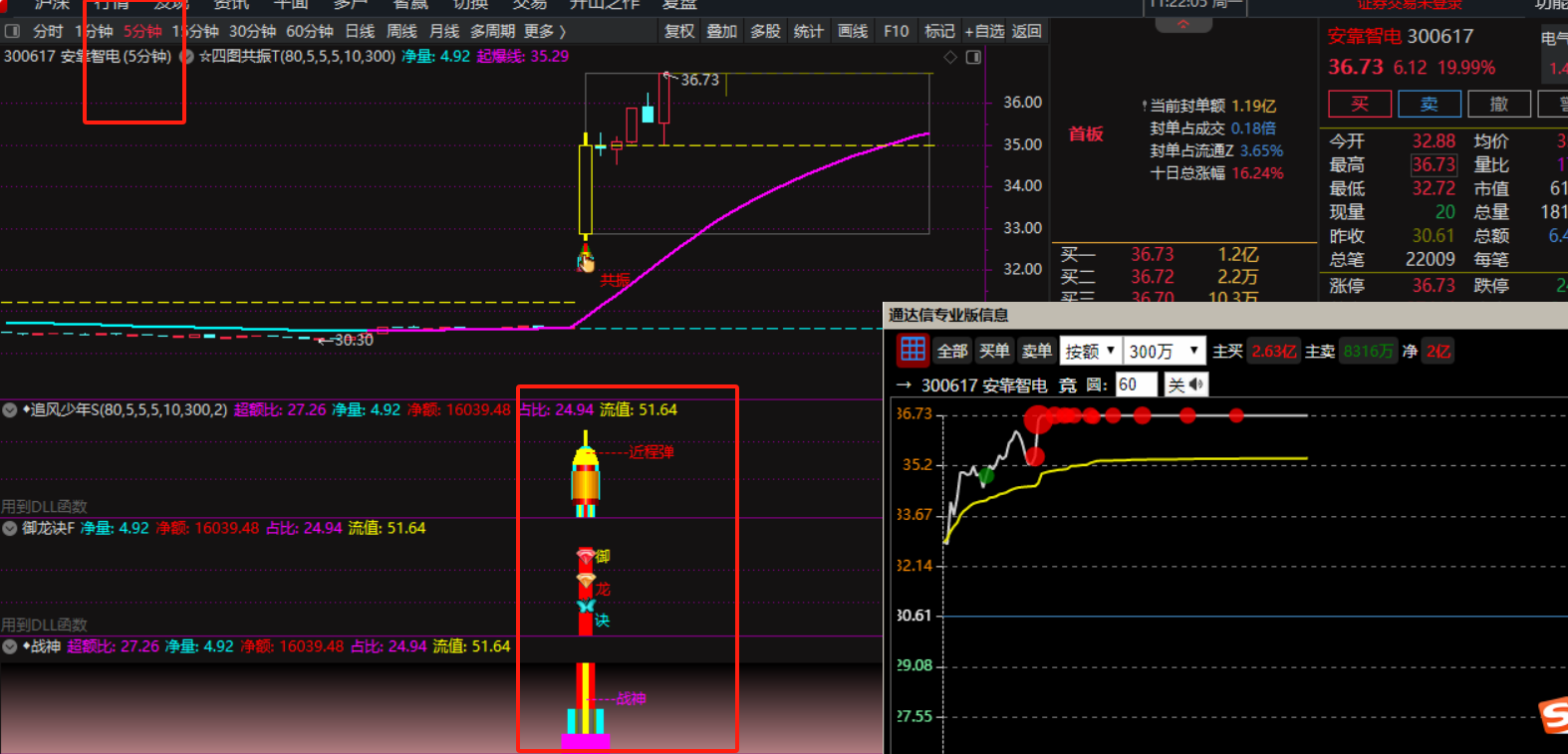The width and height of the screenshot is (1568, 754).
Task: Click the diamond icon at chart top-right
Action: [950, 57]
